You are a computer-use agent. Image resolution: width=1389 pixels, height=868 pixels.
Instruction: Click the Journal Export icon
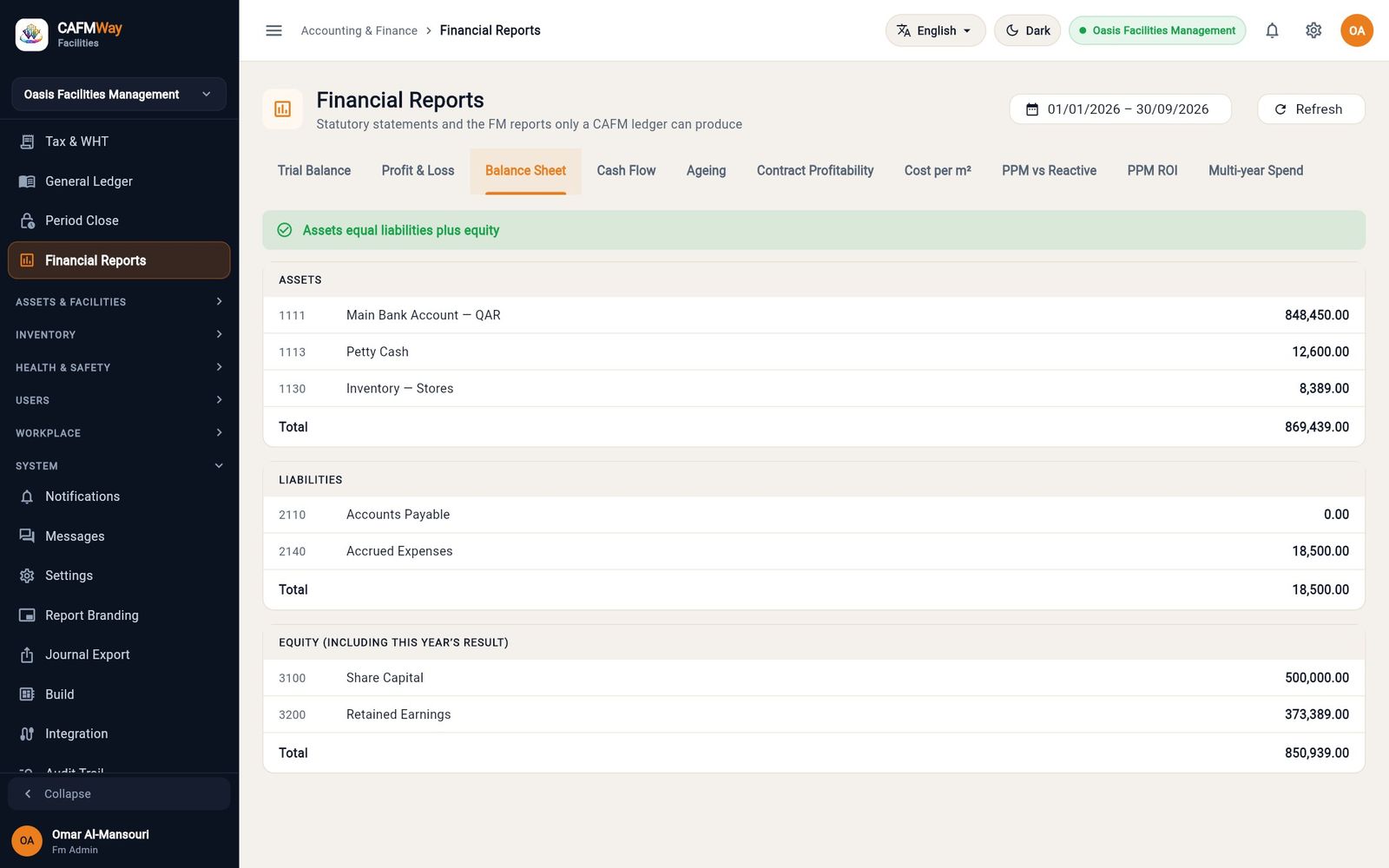[27, 654]
